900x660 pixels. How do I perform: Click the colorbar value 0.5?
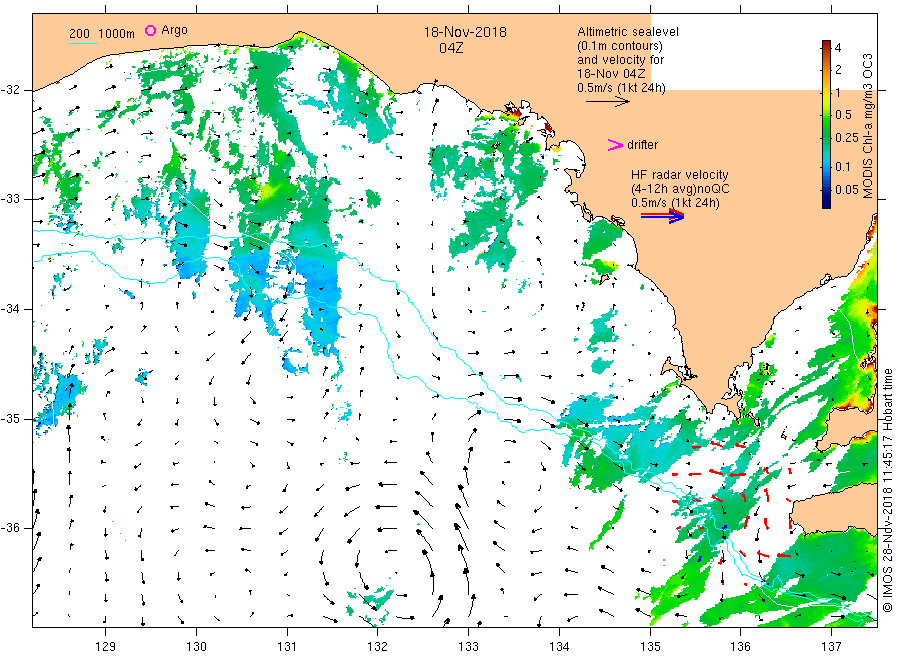coord(843,115)
